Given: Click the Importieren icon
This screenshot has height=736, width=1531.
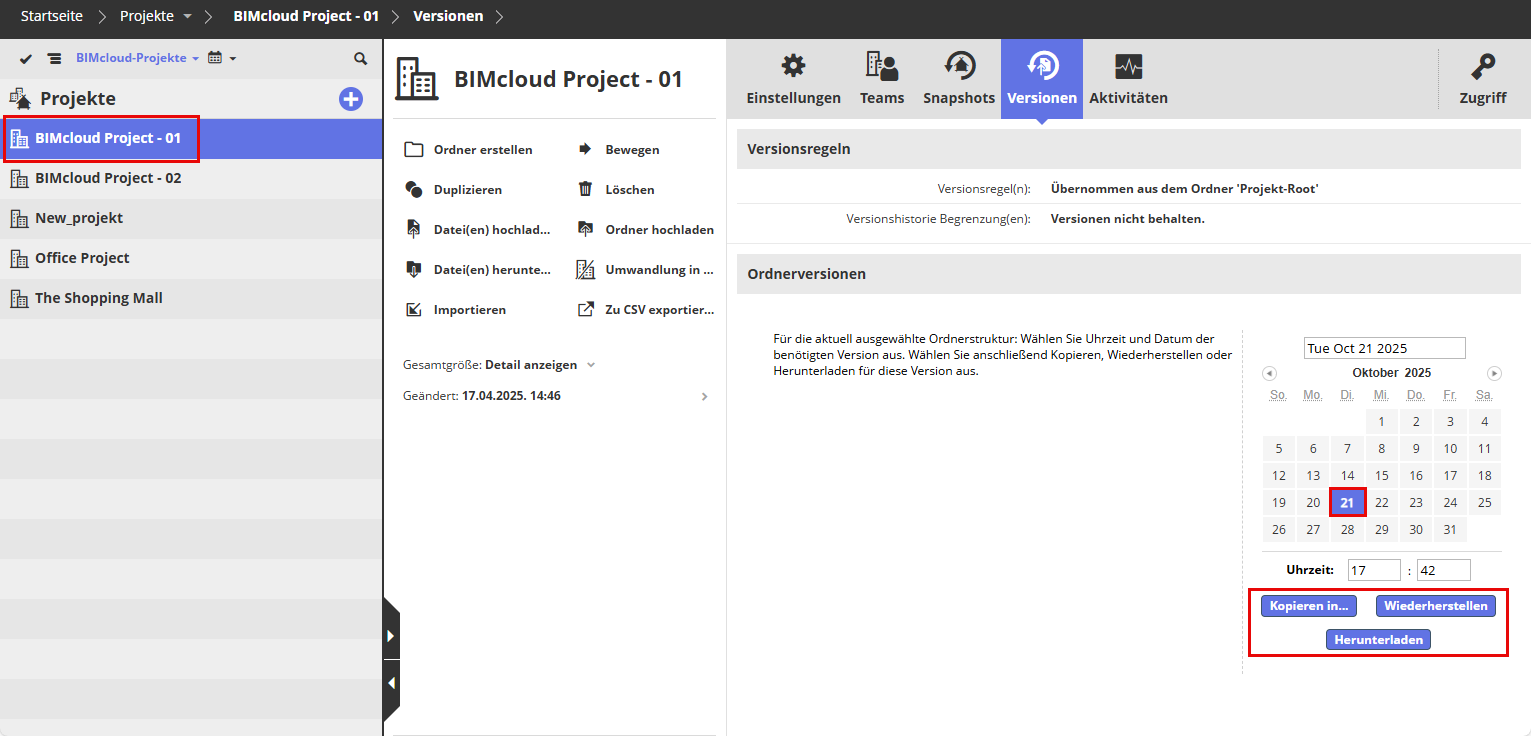Looking at the screenshot, I should (x=414, y=309).
